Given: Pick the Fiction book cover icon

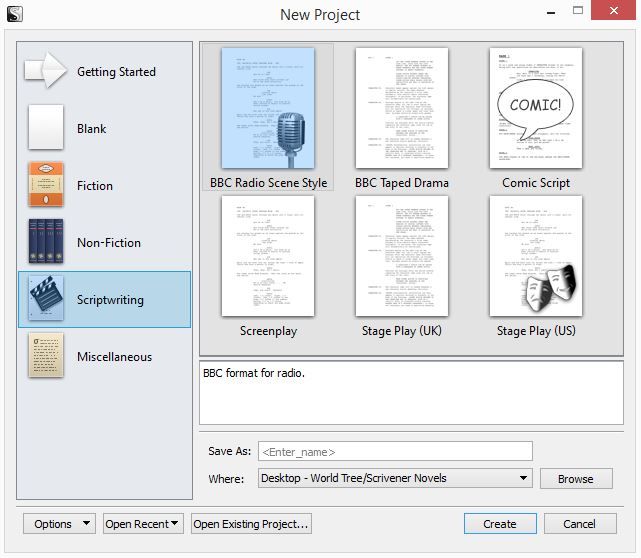Looking at the screenshot, I should click(x=46, y=184).
